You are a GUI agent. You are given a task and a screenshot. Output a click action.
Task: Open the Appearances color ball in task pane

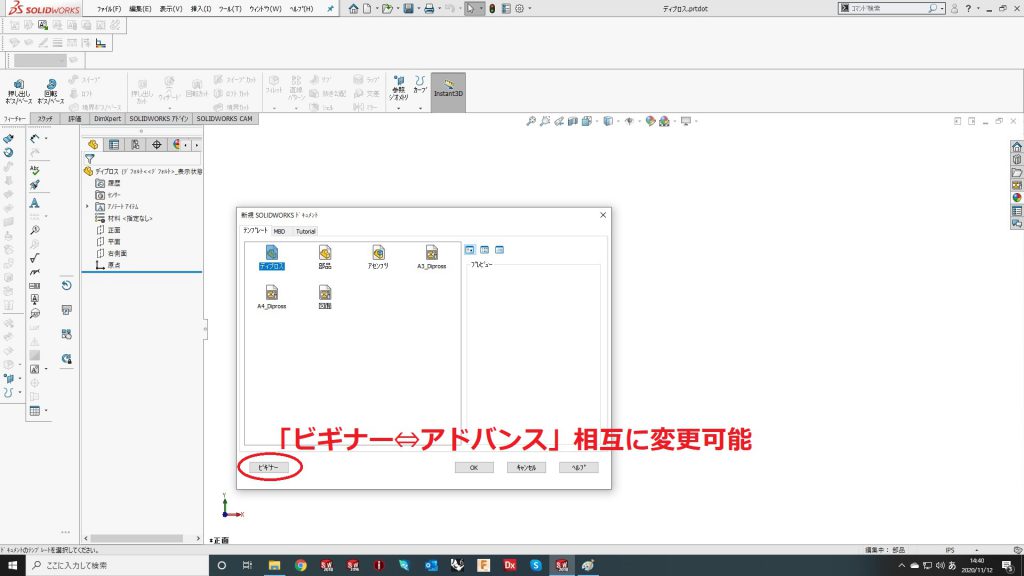[1016, 198]
